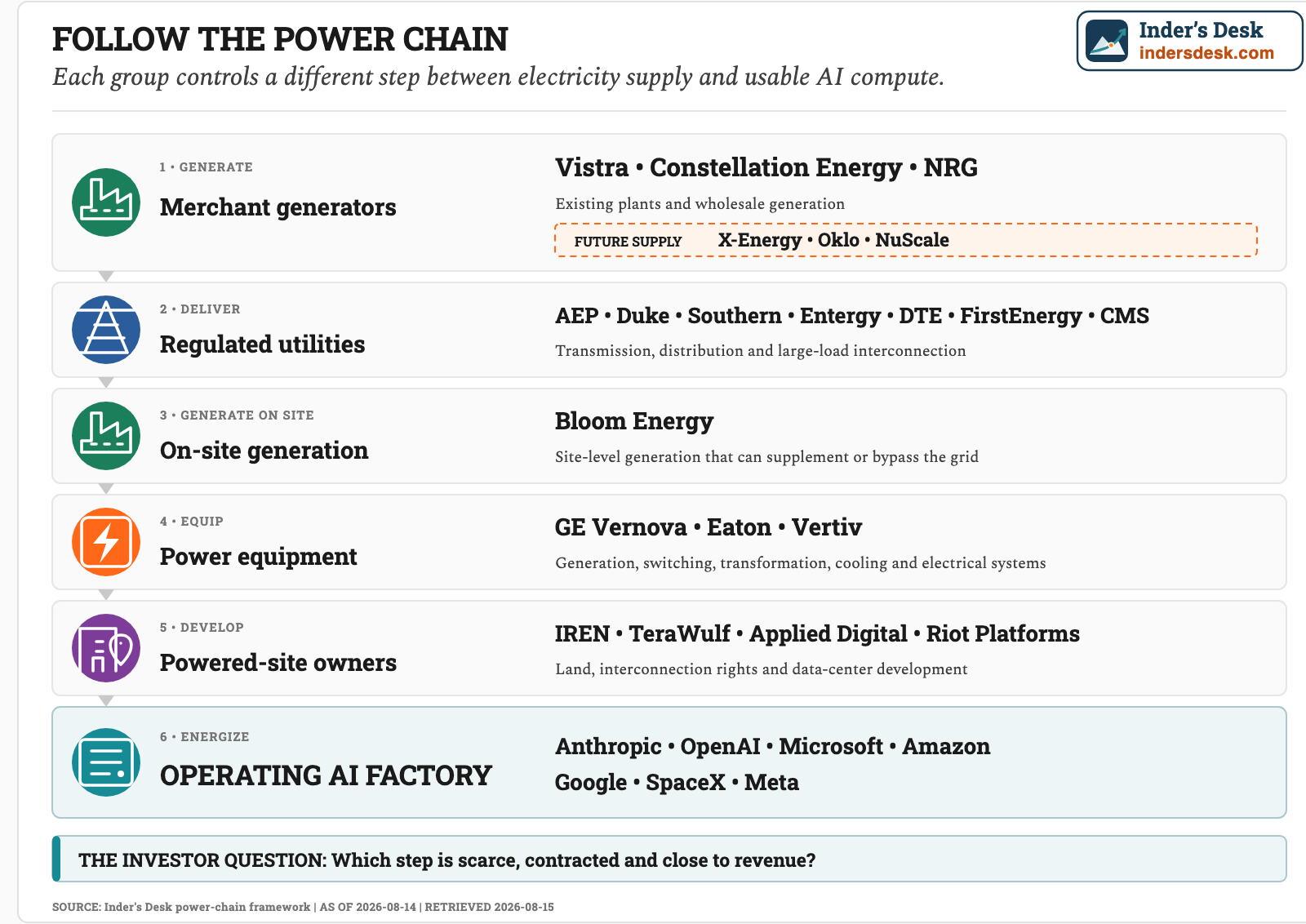
Task: Click the Inder's Desk logo icon
Action: click(1107, 41)
